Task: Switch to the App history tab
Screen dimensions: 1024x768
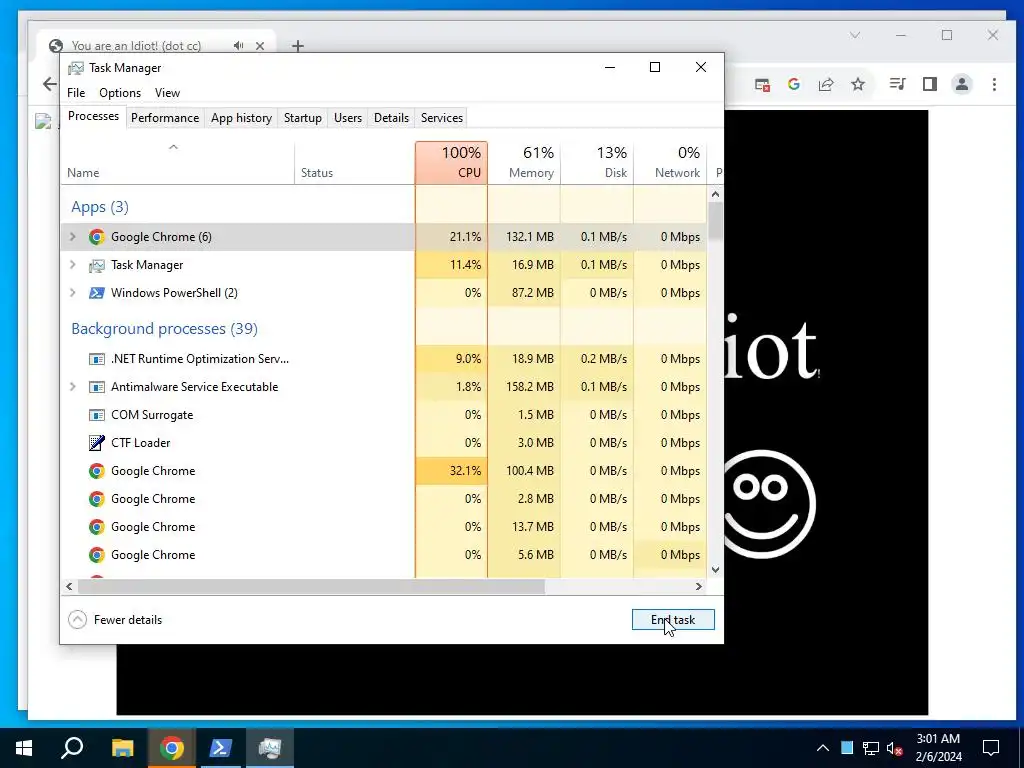Action: pyautogui.click(x=241, y=118)
